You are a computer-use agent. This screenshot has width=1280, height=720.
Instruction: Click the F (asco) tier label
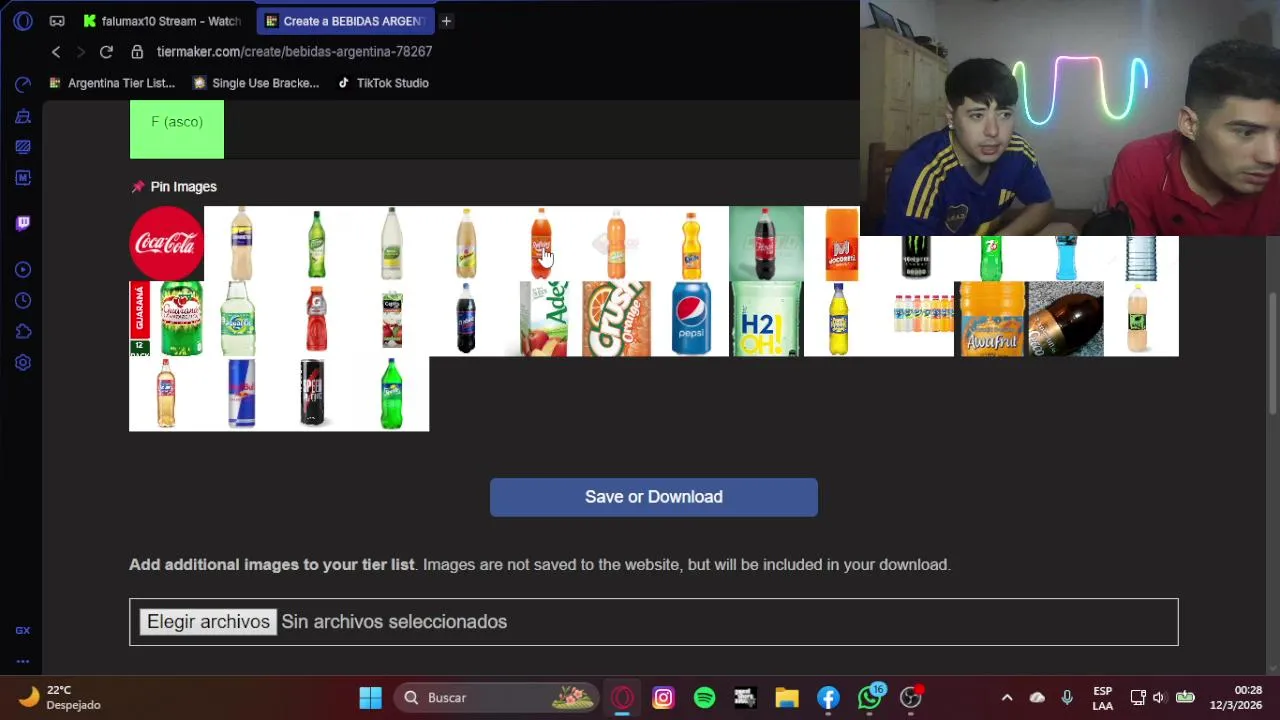pyautogui.click(x=177, y=129)
